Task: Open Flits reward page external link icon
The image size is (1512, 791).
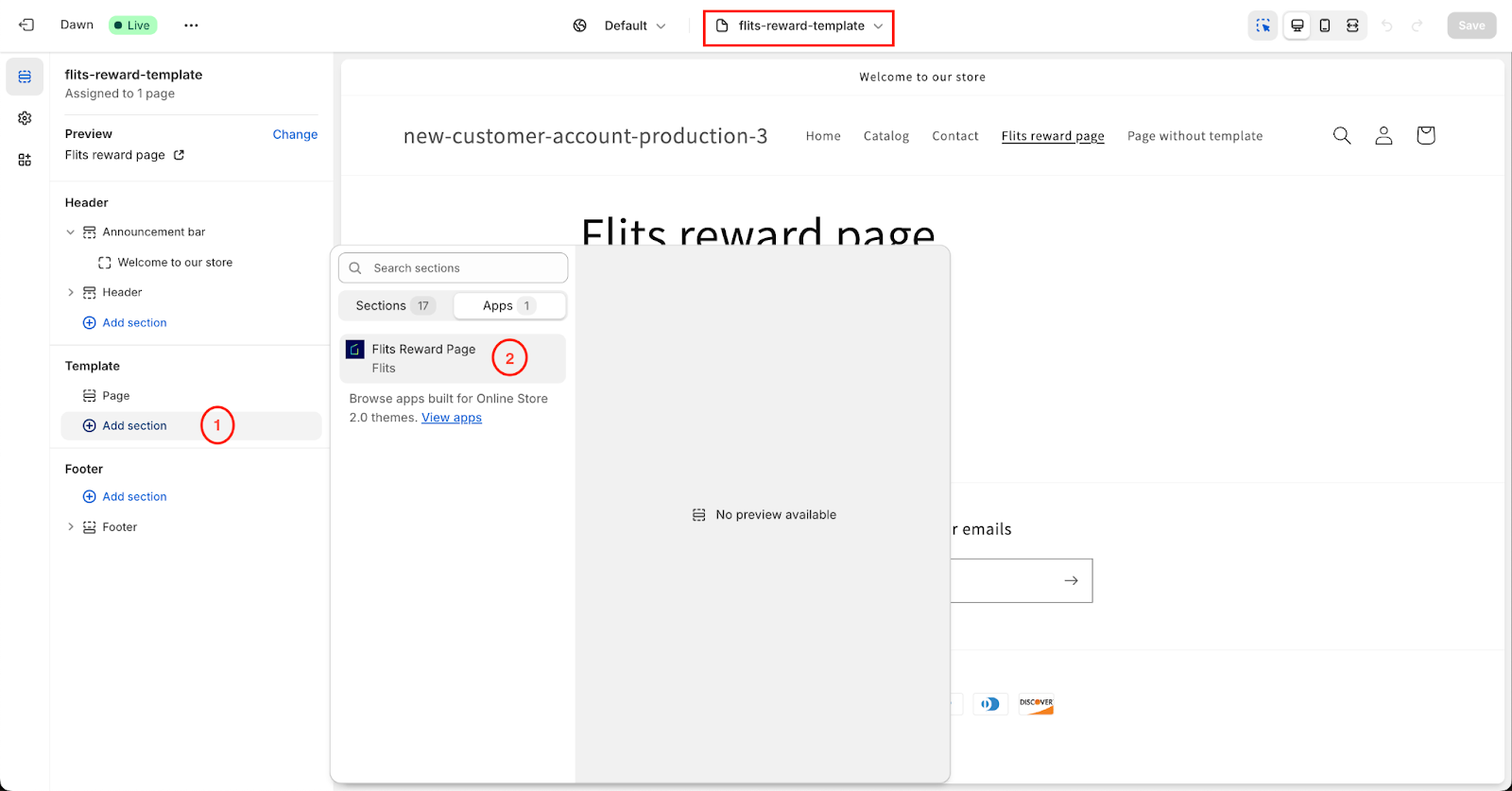Action: coord(179,155)
